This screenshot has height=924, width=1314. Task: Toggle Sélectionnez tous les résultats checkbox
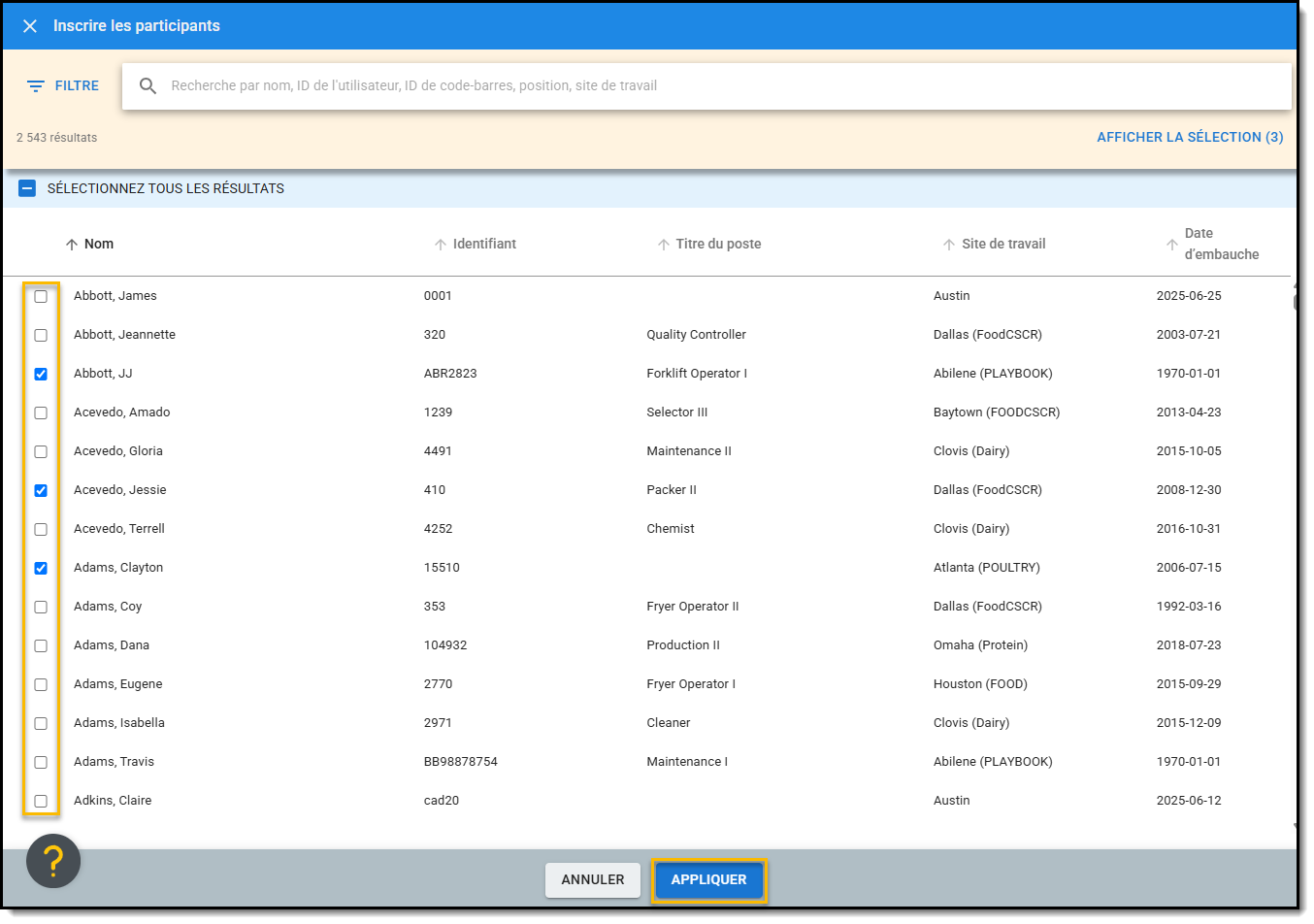coord(27,188)
